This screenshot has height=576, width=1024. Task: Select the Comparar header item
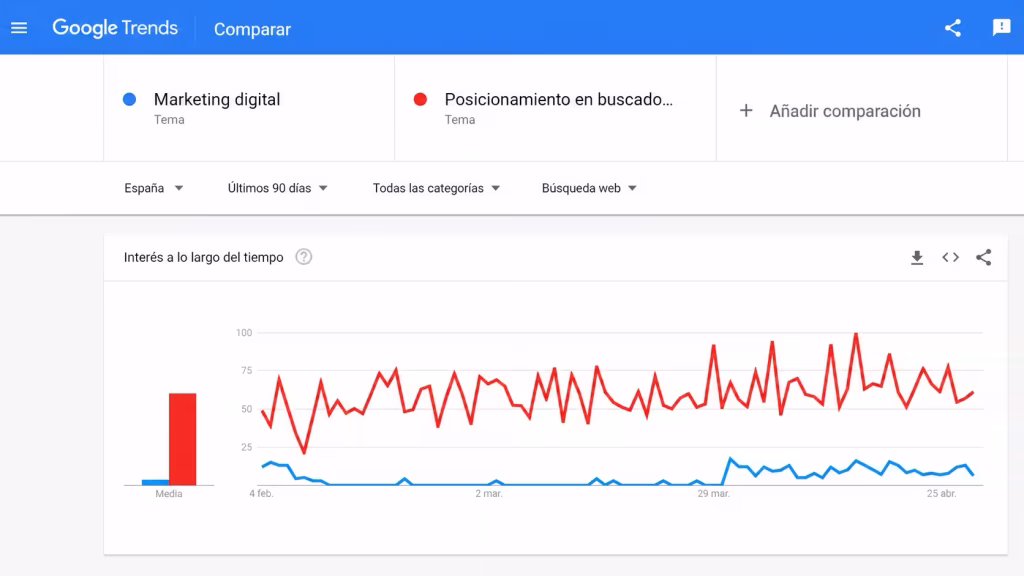point(252,29)
